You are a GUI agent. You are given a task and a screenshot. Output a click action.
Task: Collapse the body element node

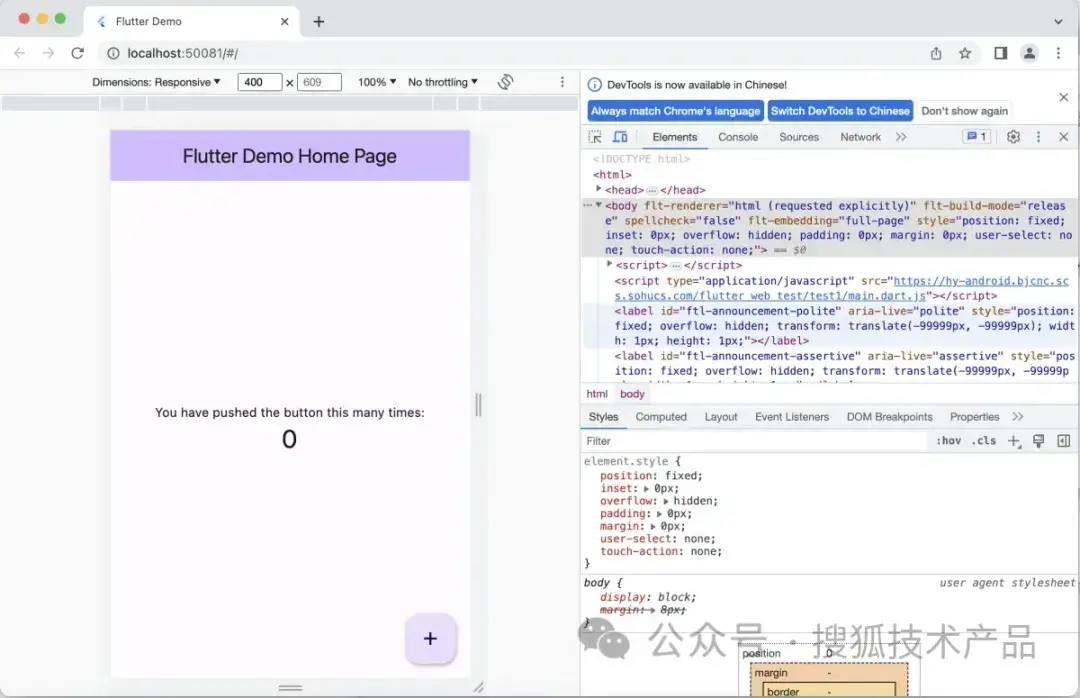pyautogui.click(x=599, y=205)
